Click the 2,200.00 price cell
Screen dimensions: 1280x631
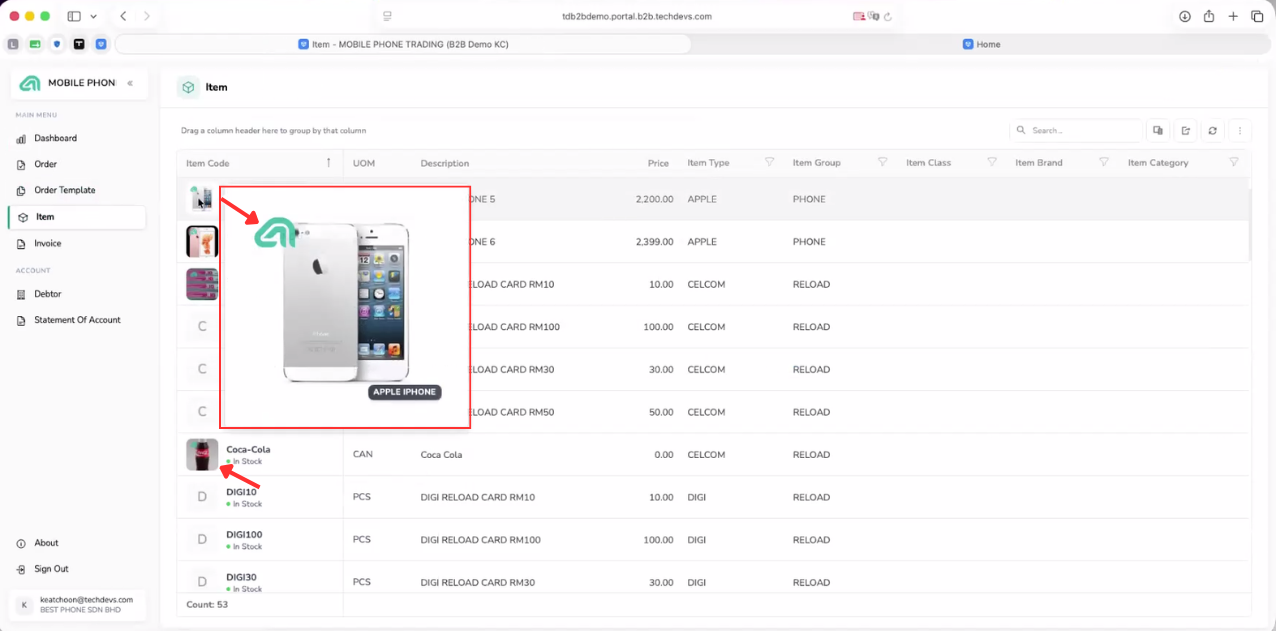[654, 199]
